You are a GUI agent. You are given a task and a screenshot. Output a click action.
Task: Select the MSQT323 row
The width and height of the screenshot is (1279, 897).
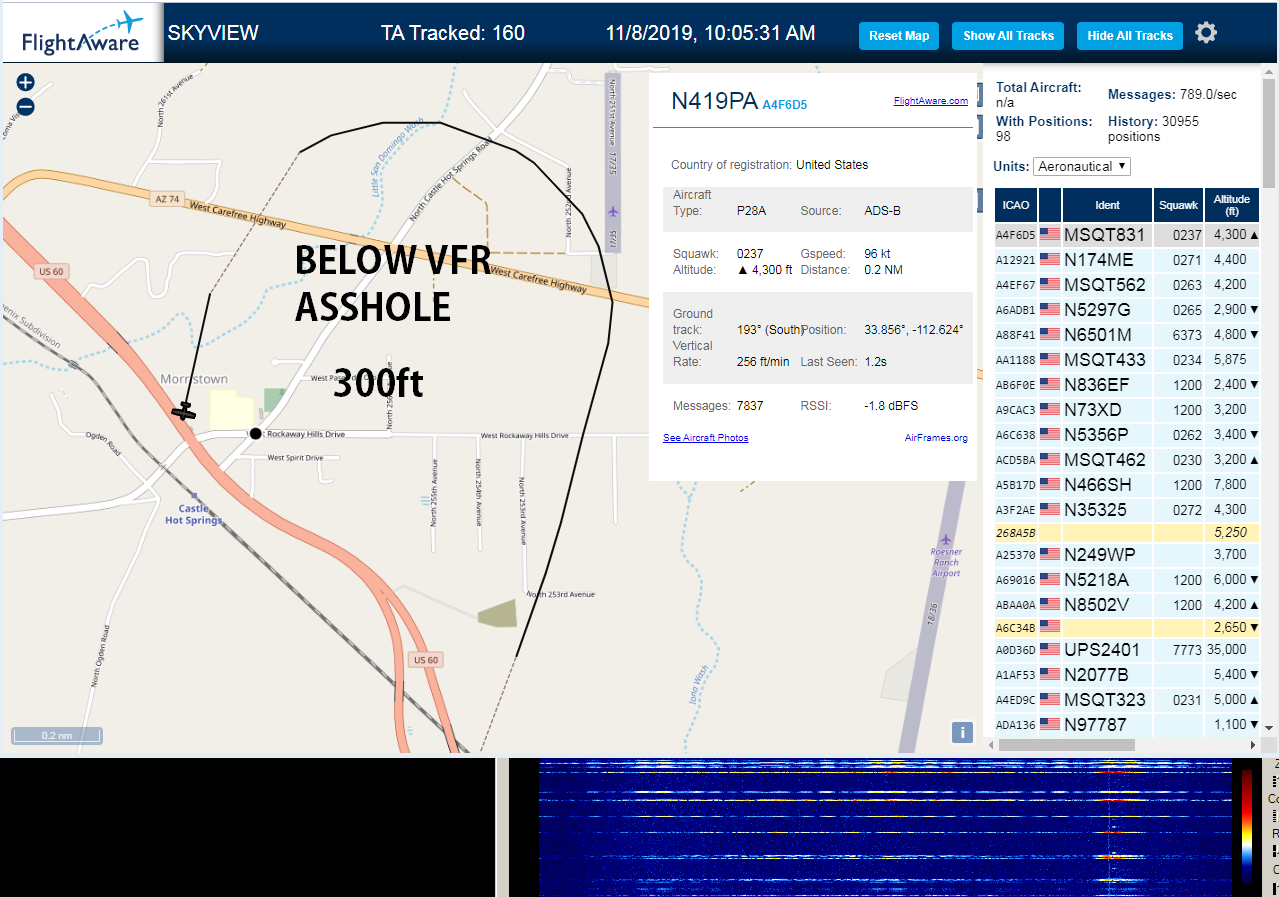tap(1127, 700)
